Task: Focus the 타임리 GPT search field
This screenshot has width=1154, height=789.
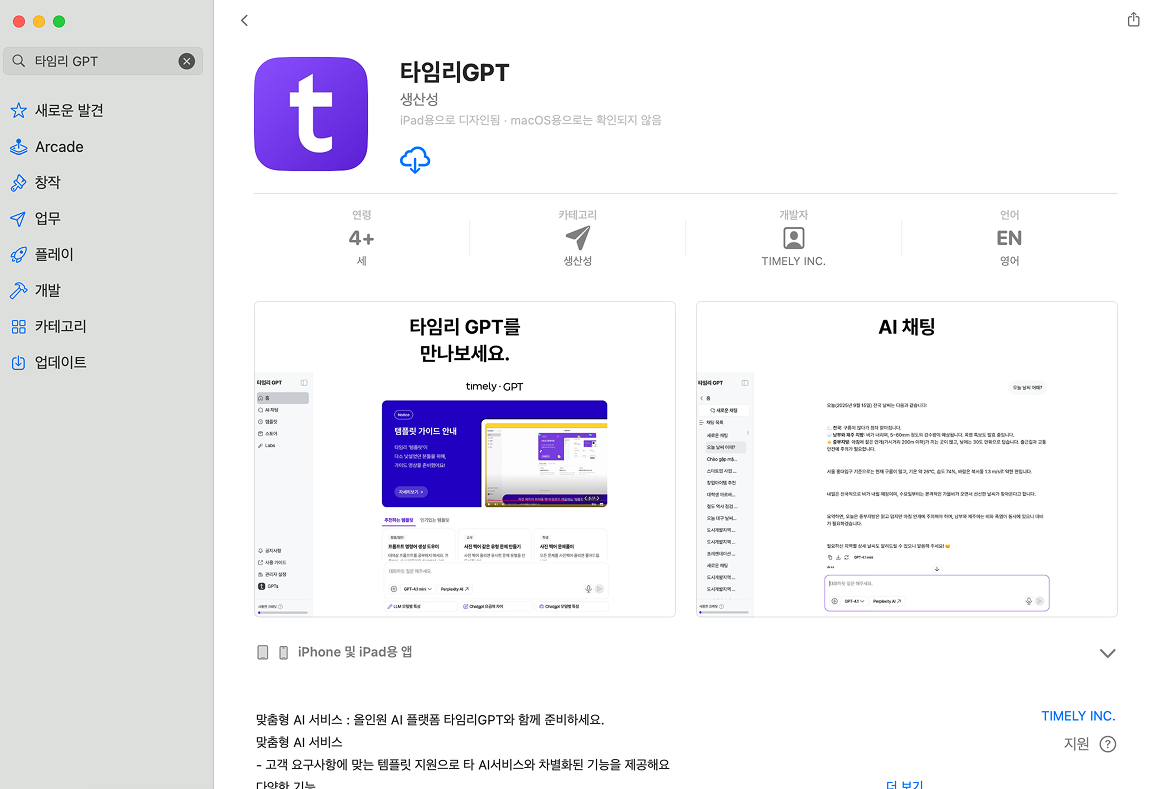Action: 103,61
